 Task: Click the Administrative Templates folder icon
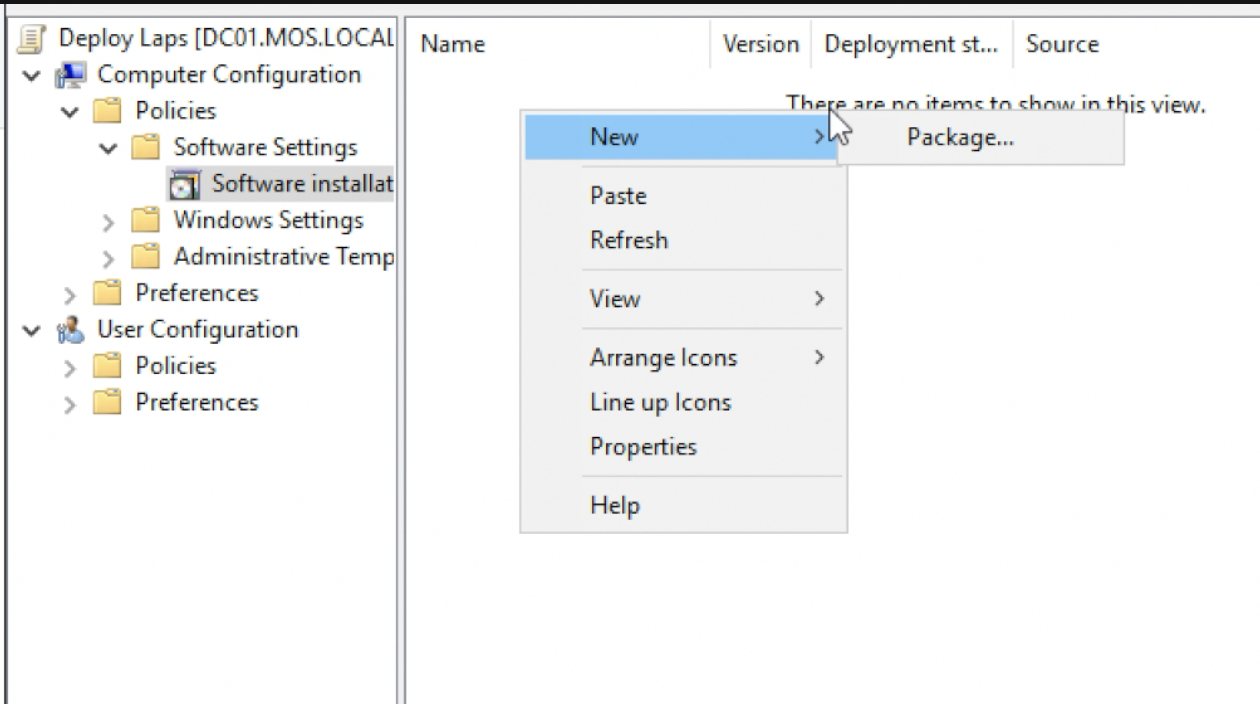pyautogui.click(x=147, y=257)
